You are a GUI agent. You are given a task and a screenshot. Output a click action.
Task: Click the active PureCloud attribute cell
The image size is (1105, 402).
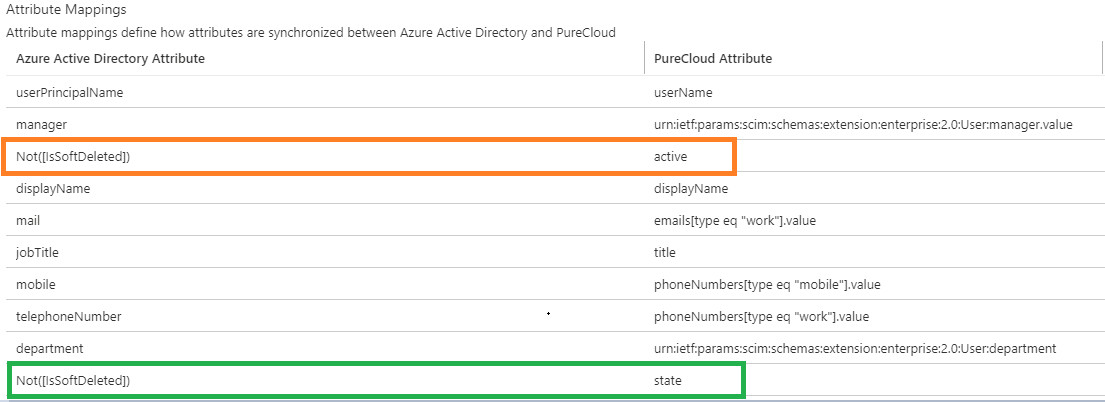point(670,157)
